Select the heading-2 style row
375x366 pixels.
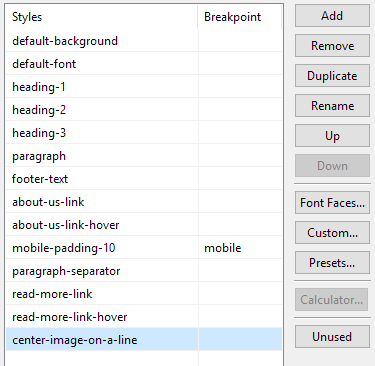pos(144,110)
